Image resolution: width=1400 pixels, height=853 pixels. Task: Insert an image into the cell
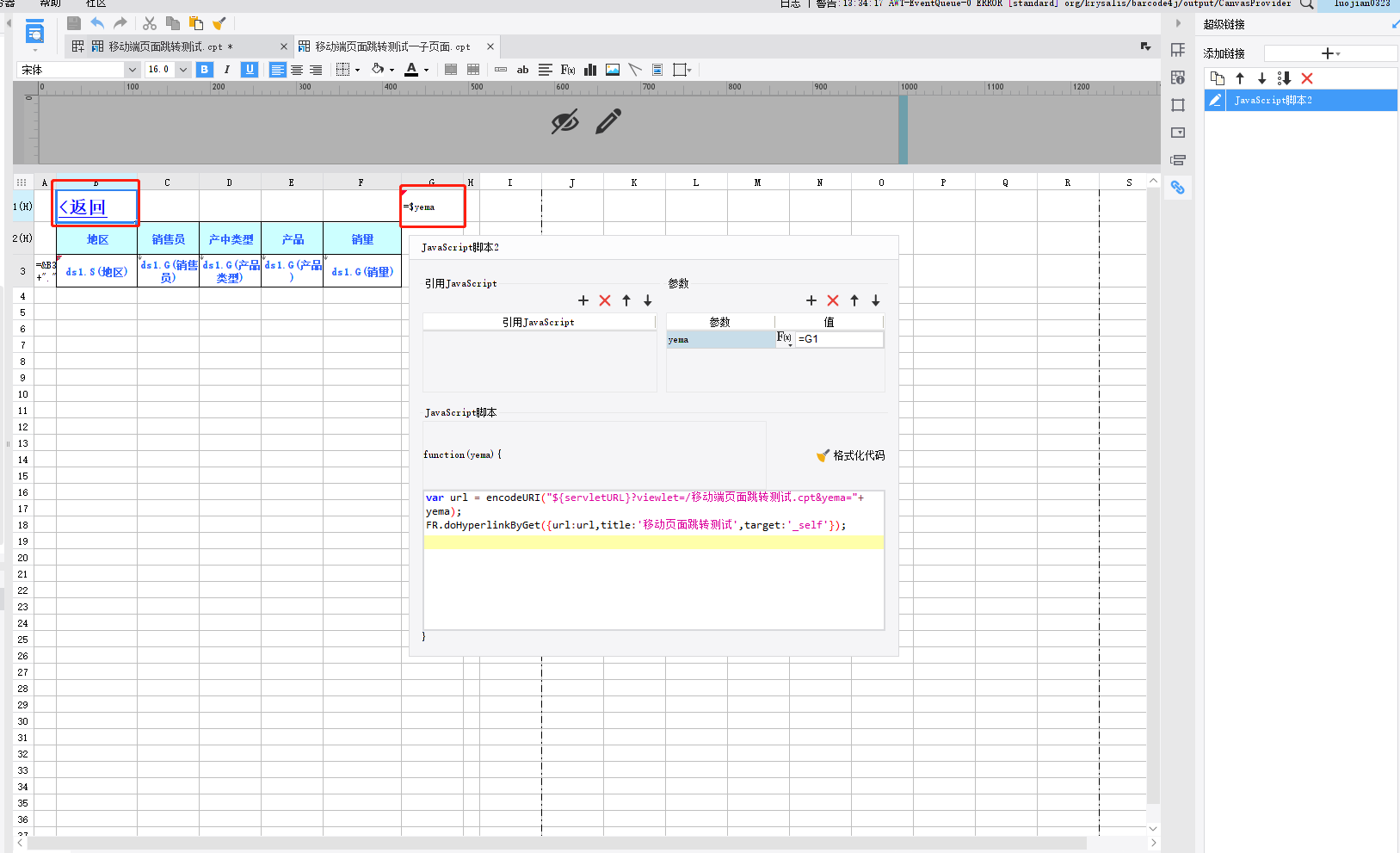click(613, 70)
